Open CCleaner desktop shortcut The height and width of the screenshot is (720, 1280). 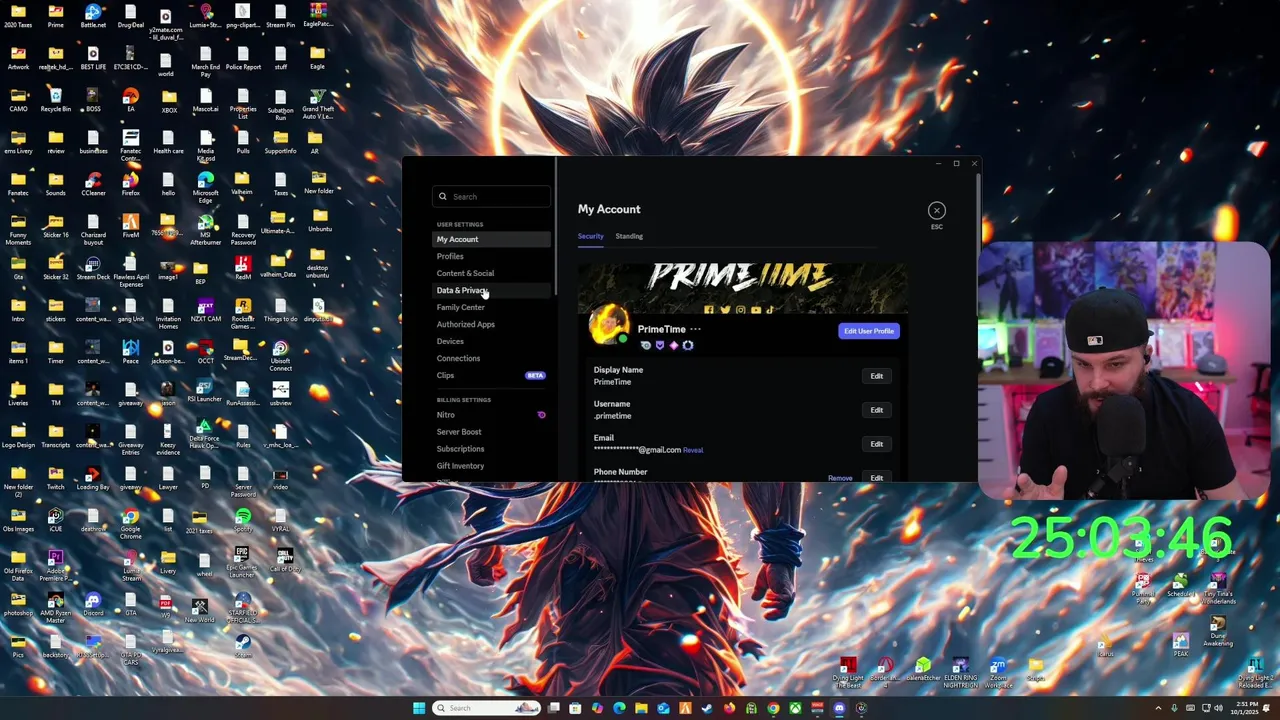[93, 184]
